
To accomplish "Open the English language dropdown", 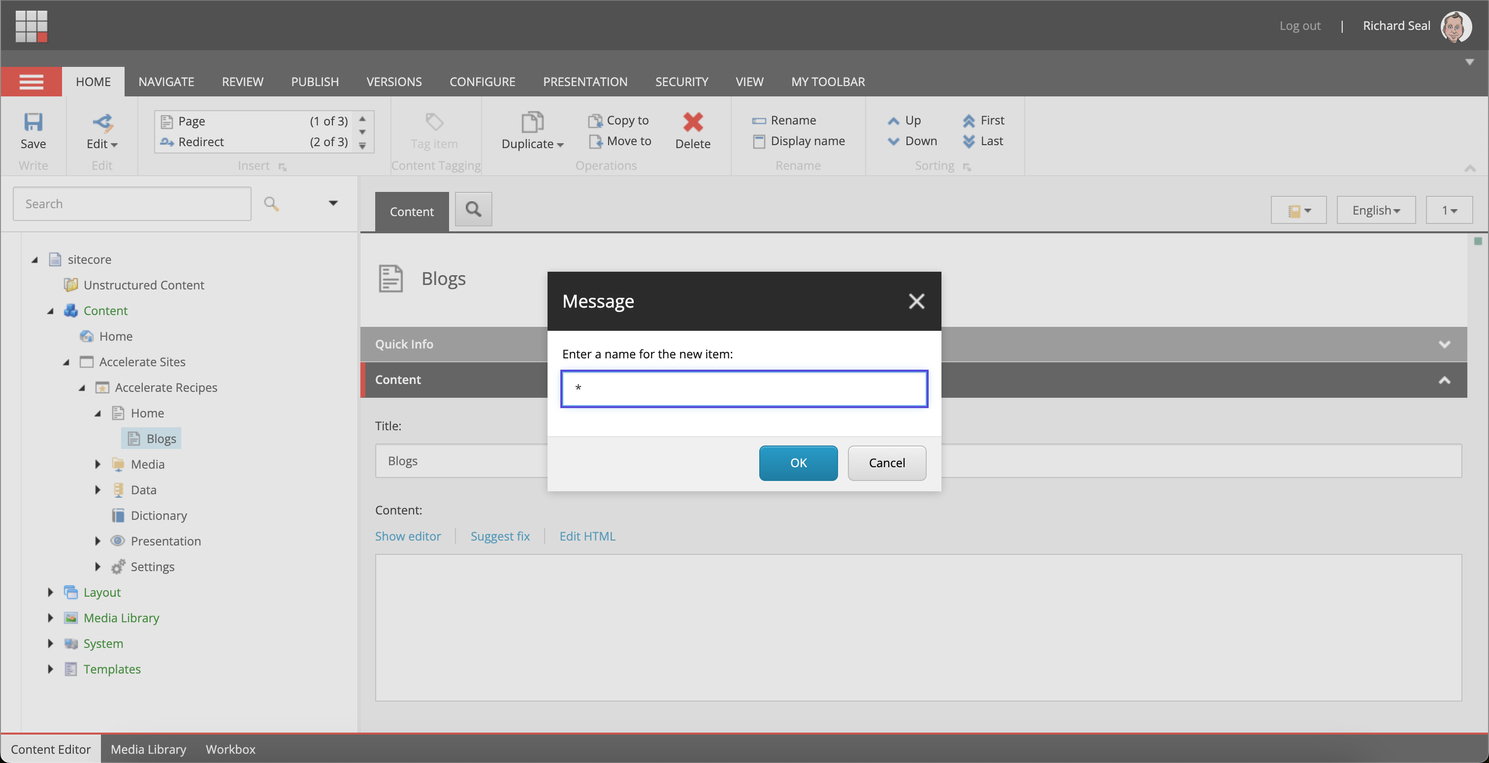I will pos(1375,210).
